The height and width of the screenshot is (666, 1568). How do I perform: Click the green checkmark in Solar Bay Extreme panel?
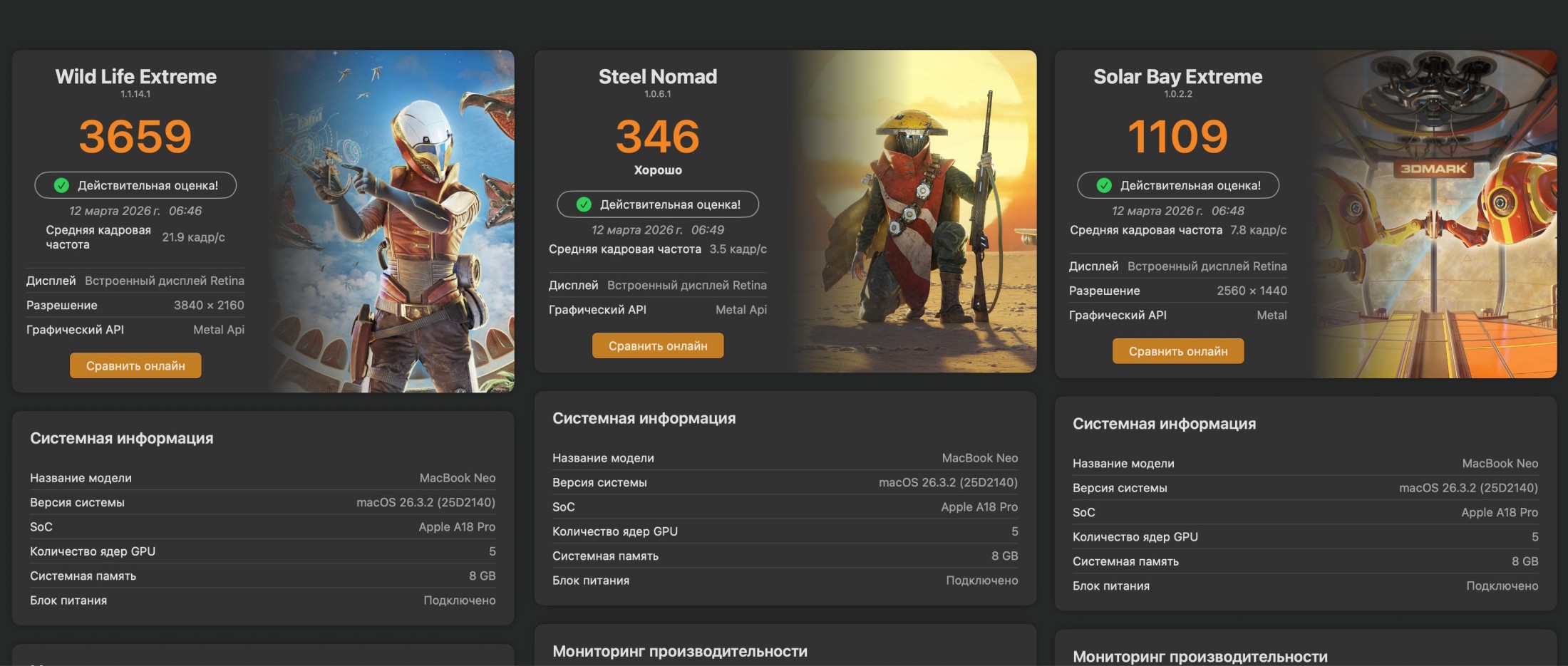tap(1104, 185)
